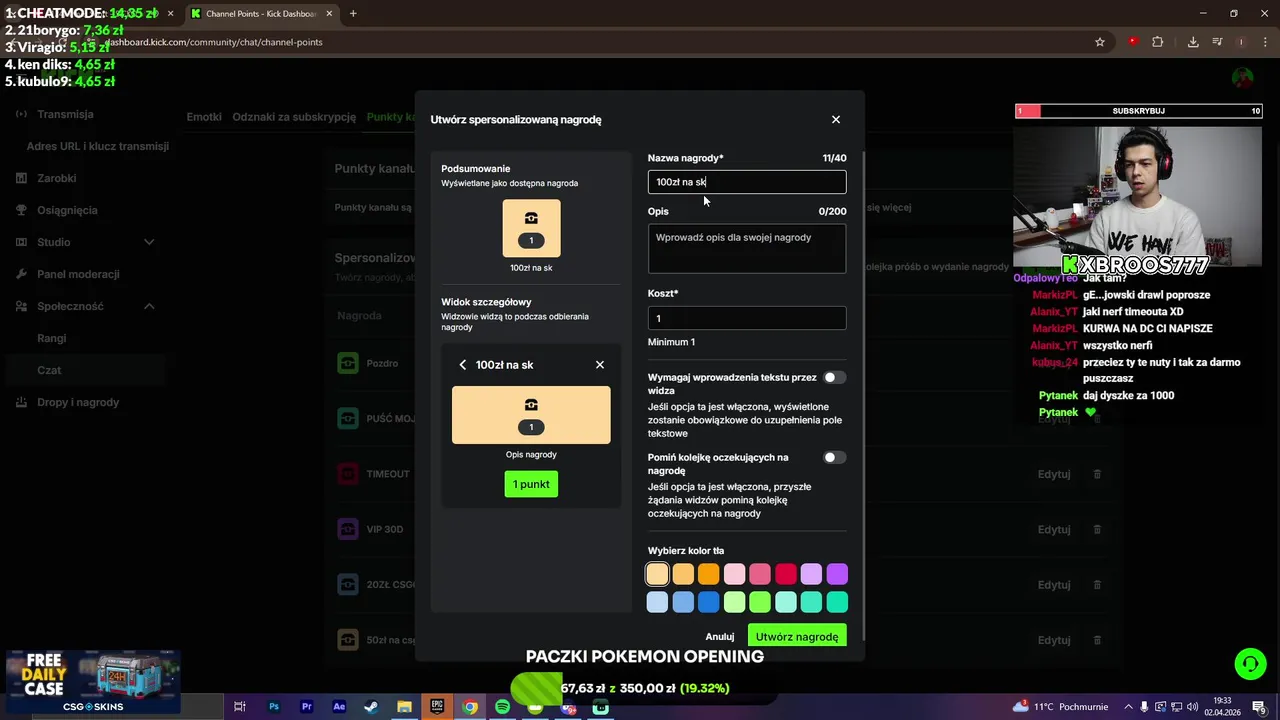Edit the Nazwa nagrody input field
Viewport: 1280px width, 720px height.
coord(747,182)
